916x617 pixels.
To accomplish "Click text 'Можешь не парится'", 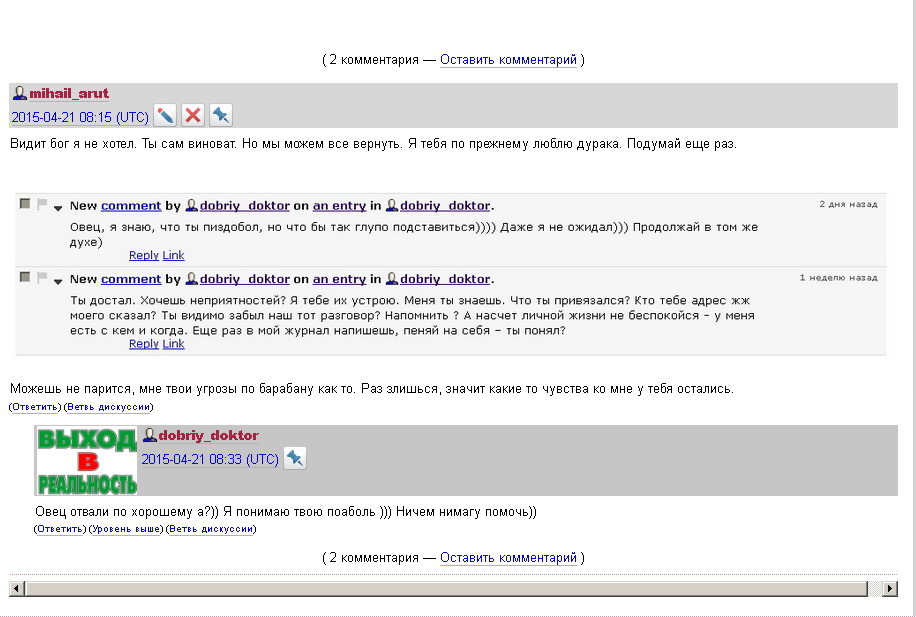I will (72, 389).
